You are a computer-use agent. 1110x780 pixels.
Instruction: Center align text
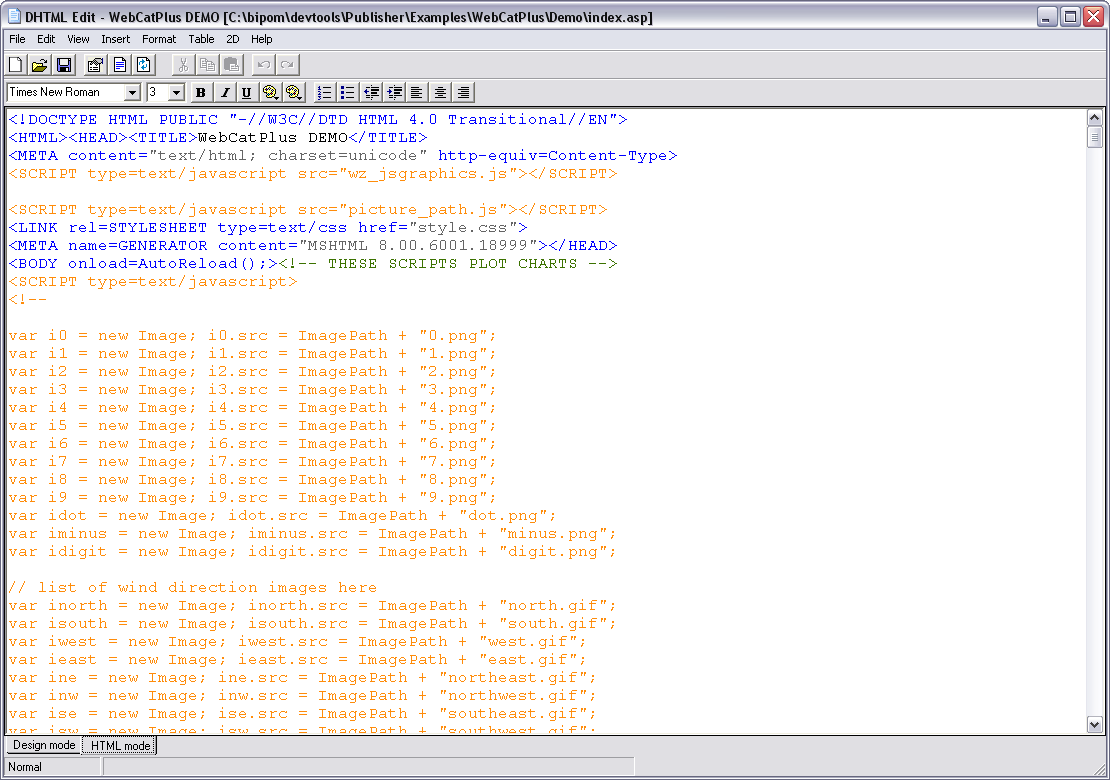440,92
